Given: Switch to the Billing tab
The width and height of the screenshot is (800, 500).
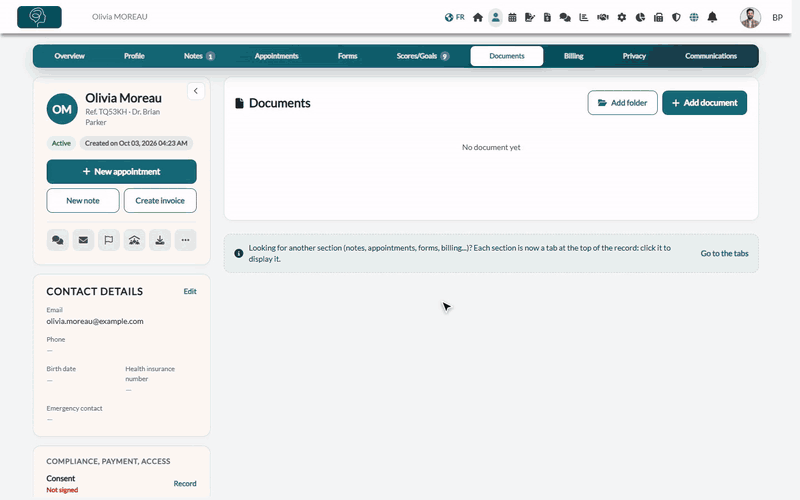Looking at the screenshot, I should [x=573, y=56].
